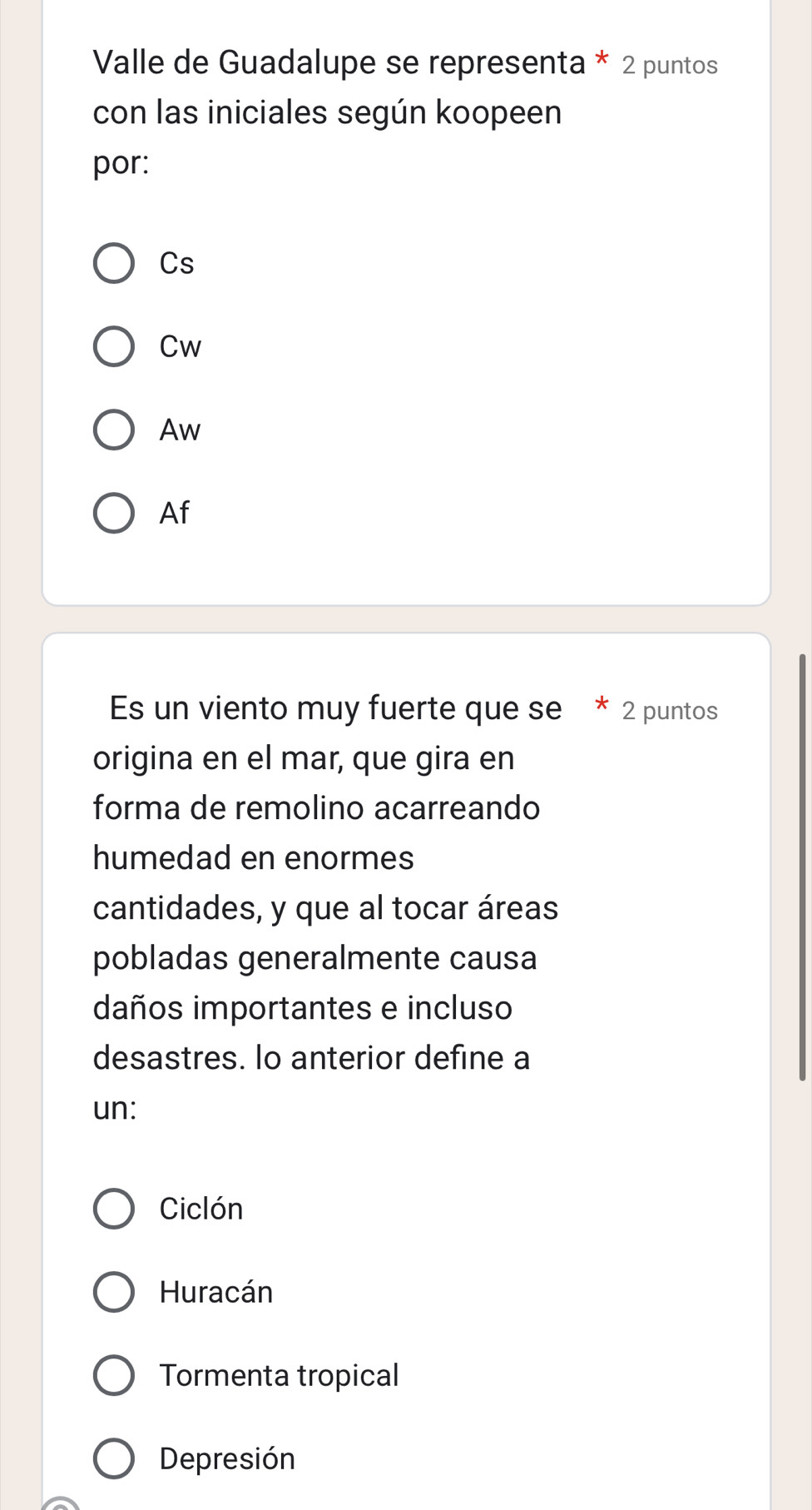Viewport: 812px width, 1510px height.
Task: Choose the Cw radio option
Action: point(113,346)
